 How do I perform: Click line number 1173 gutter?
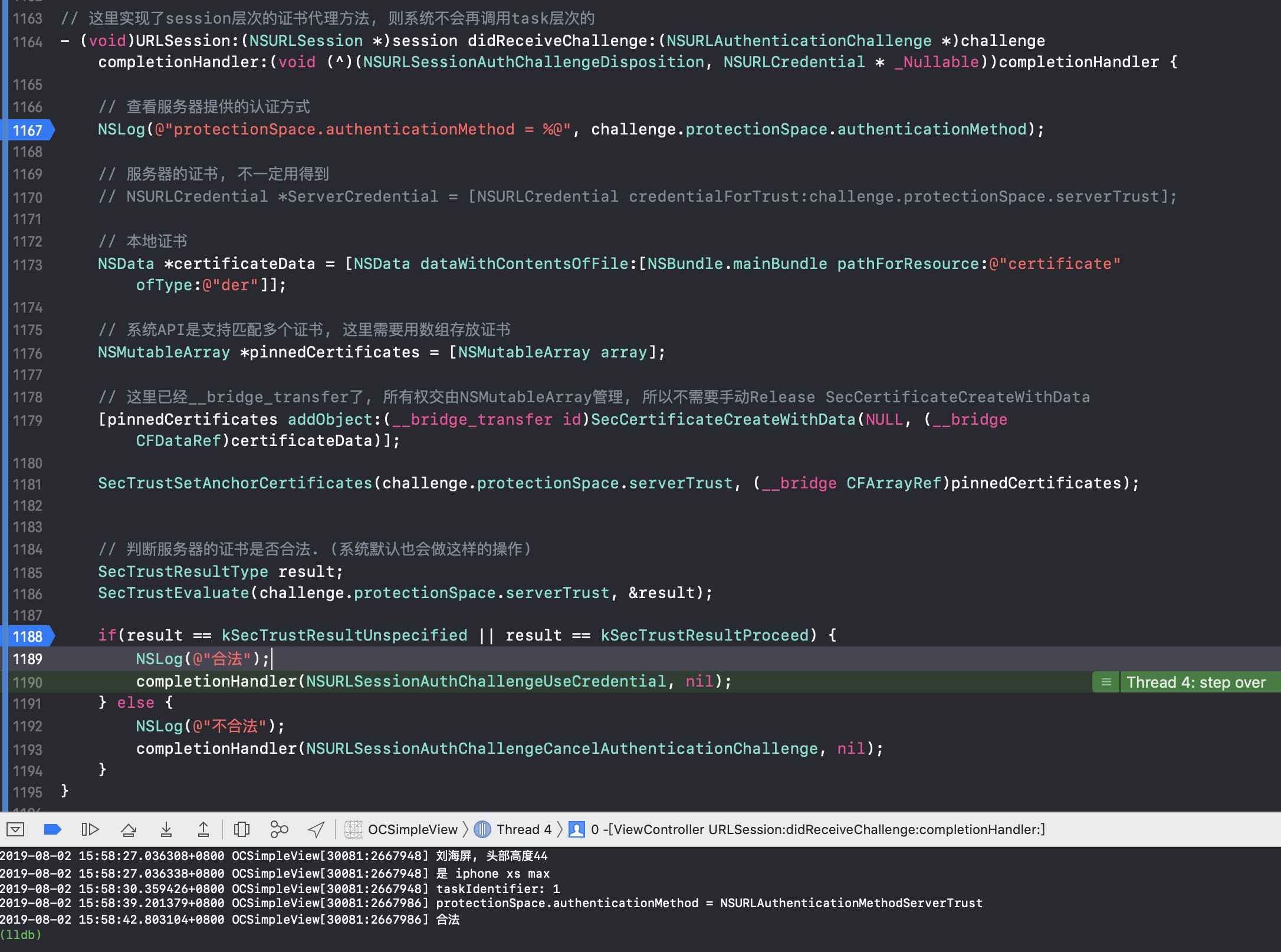pyautogui.click(x=28, y=265)
